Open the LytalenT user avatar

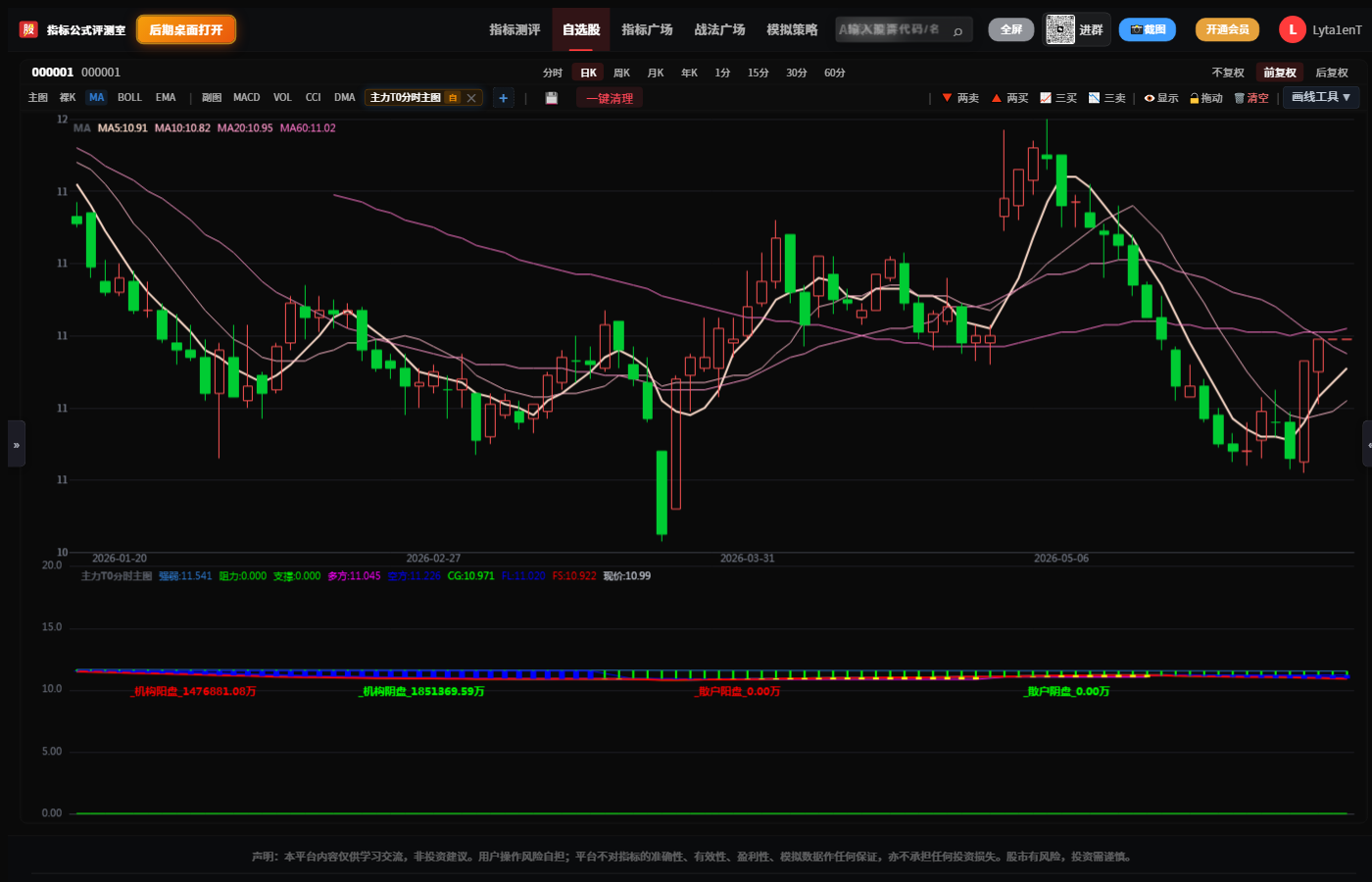(1292, 29)
